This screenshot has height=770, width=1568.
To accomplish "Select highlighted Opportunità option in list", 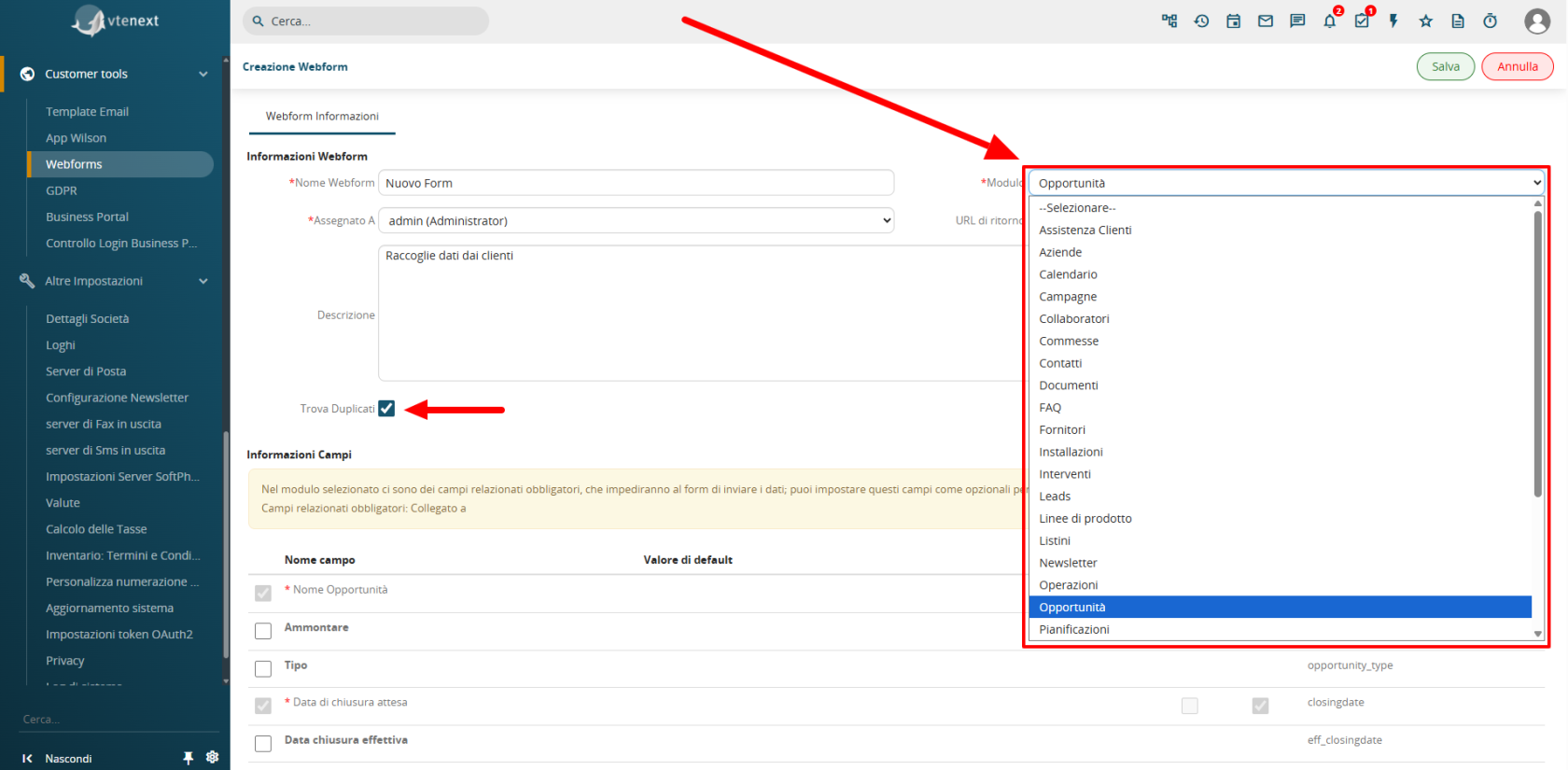I will point(1280,607).
